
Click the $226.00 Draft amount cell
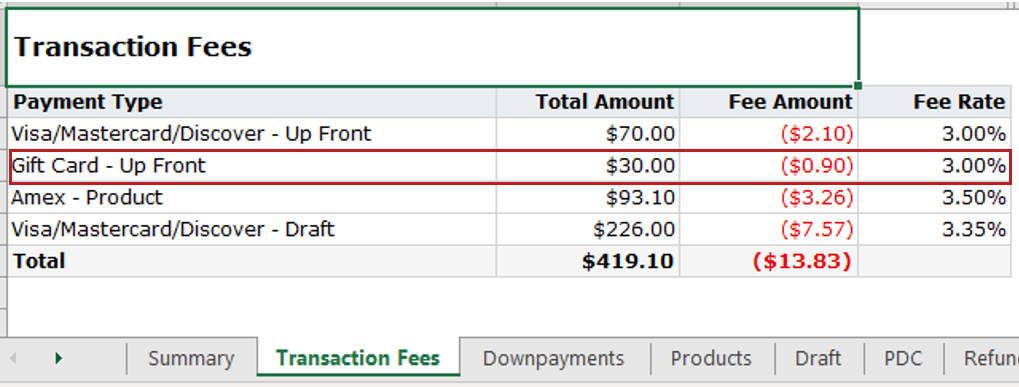coord(588,229)
